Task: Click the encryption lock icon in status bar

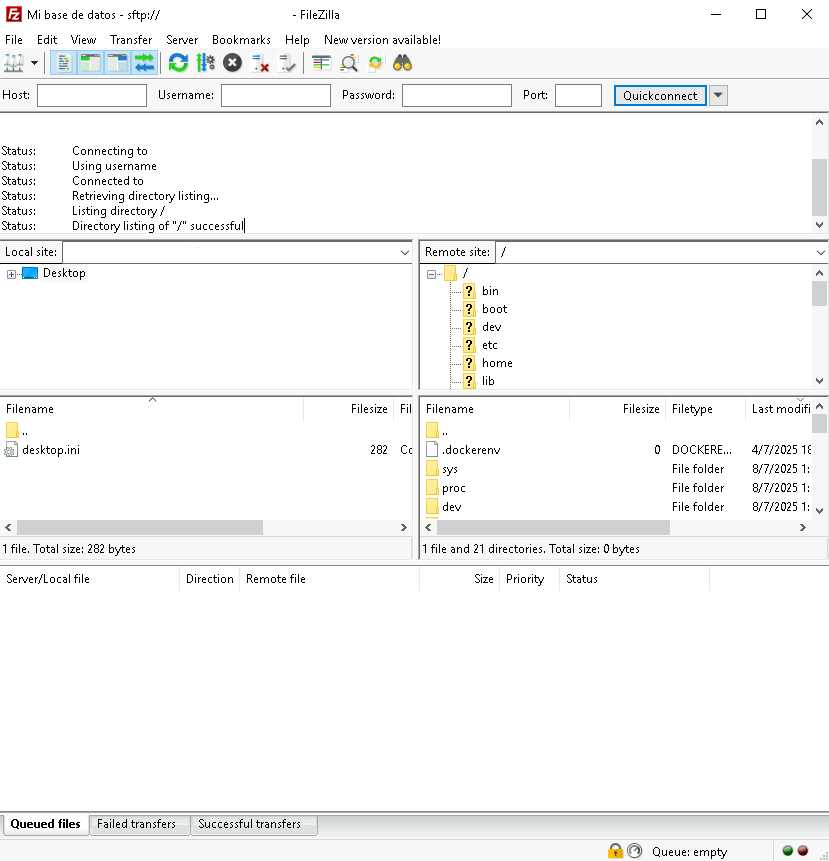Action: pyautogui.click(x=615, y=851)
